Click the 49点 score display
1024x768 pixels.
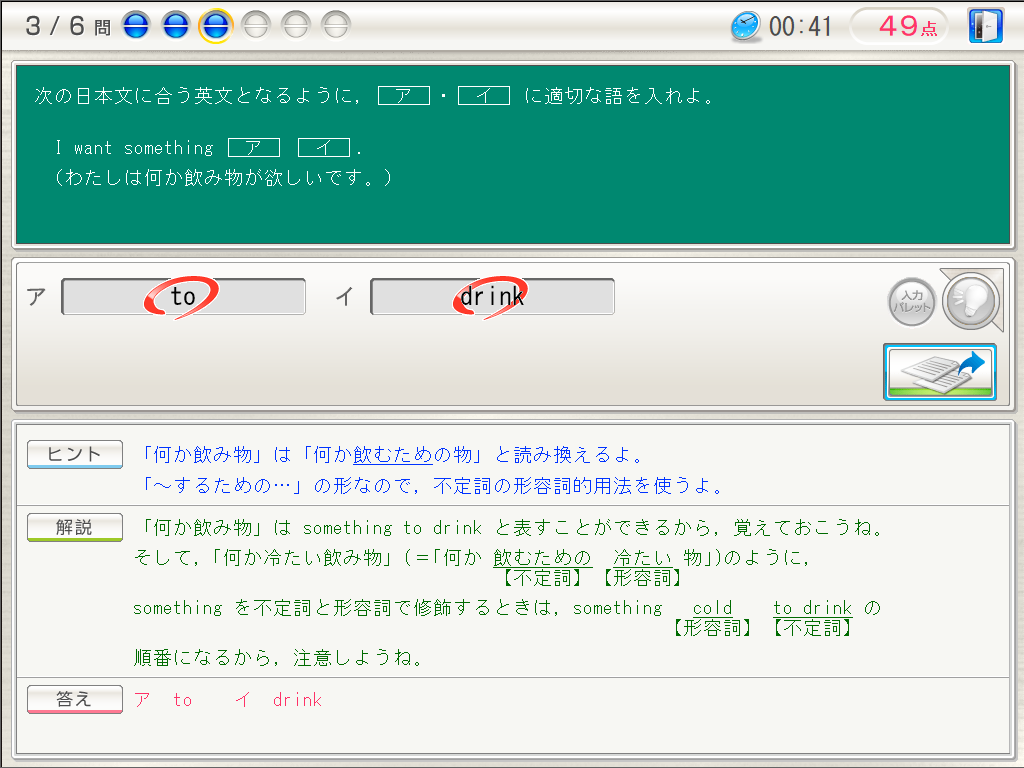click(907, 26)
